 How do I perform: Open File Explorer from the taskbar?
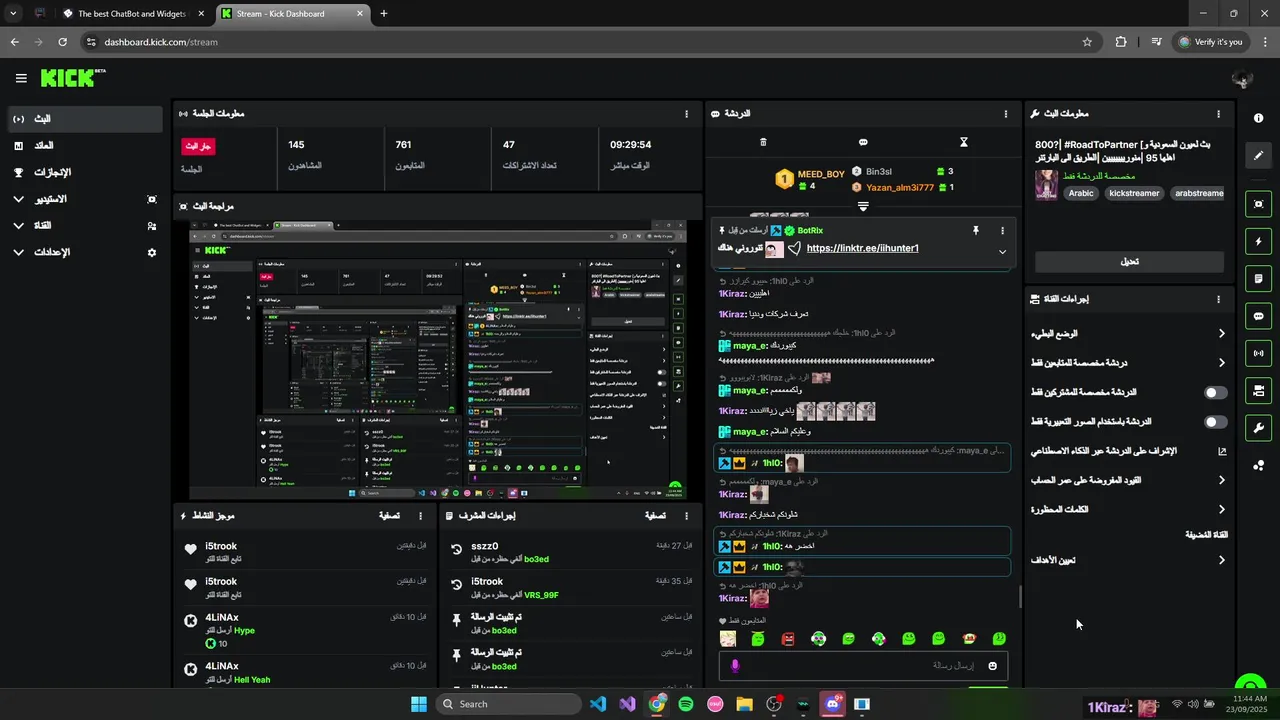pos(744,704)
